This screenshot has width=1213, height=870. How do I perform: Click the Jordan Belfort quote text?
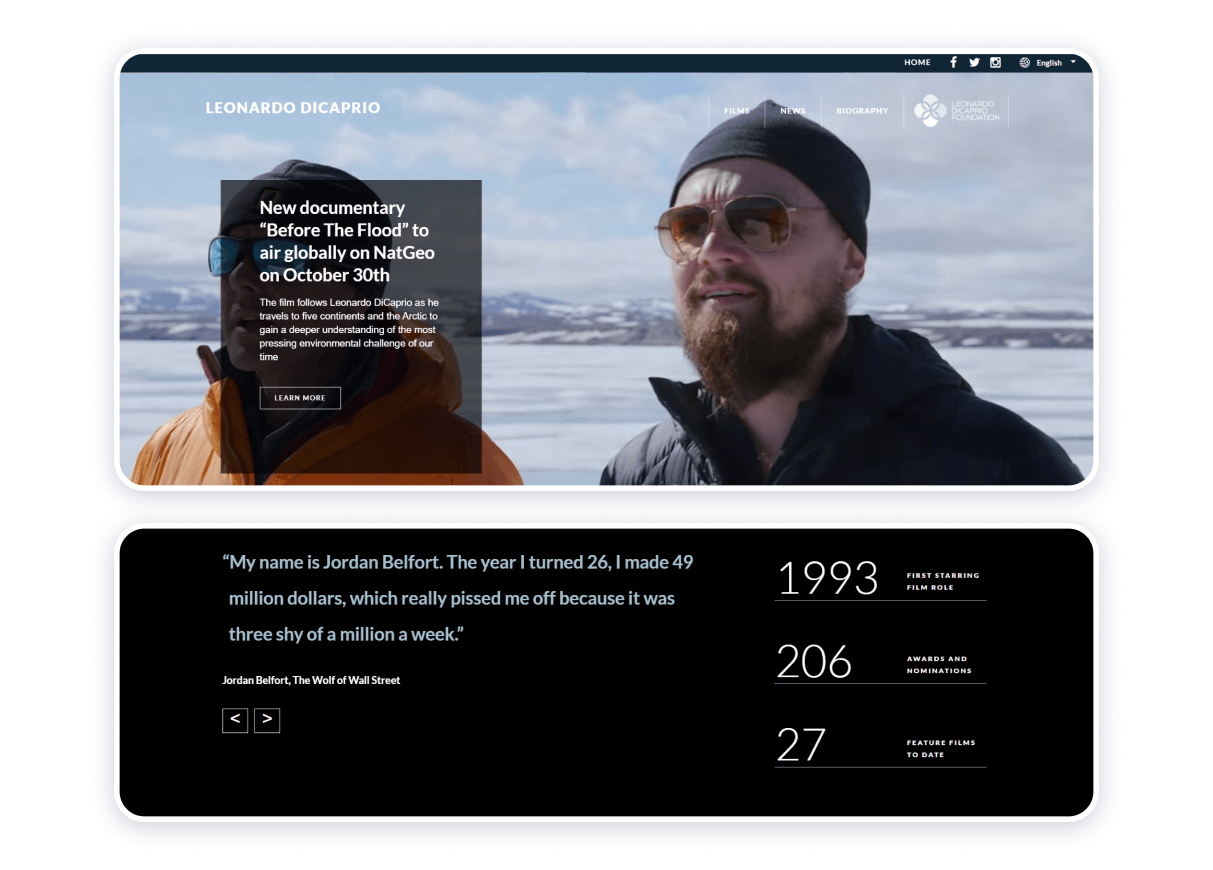[x=458, y=598]
